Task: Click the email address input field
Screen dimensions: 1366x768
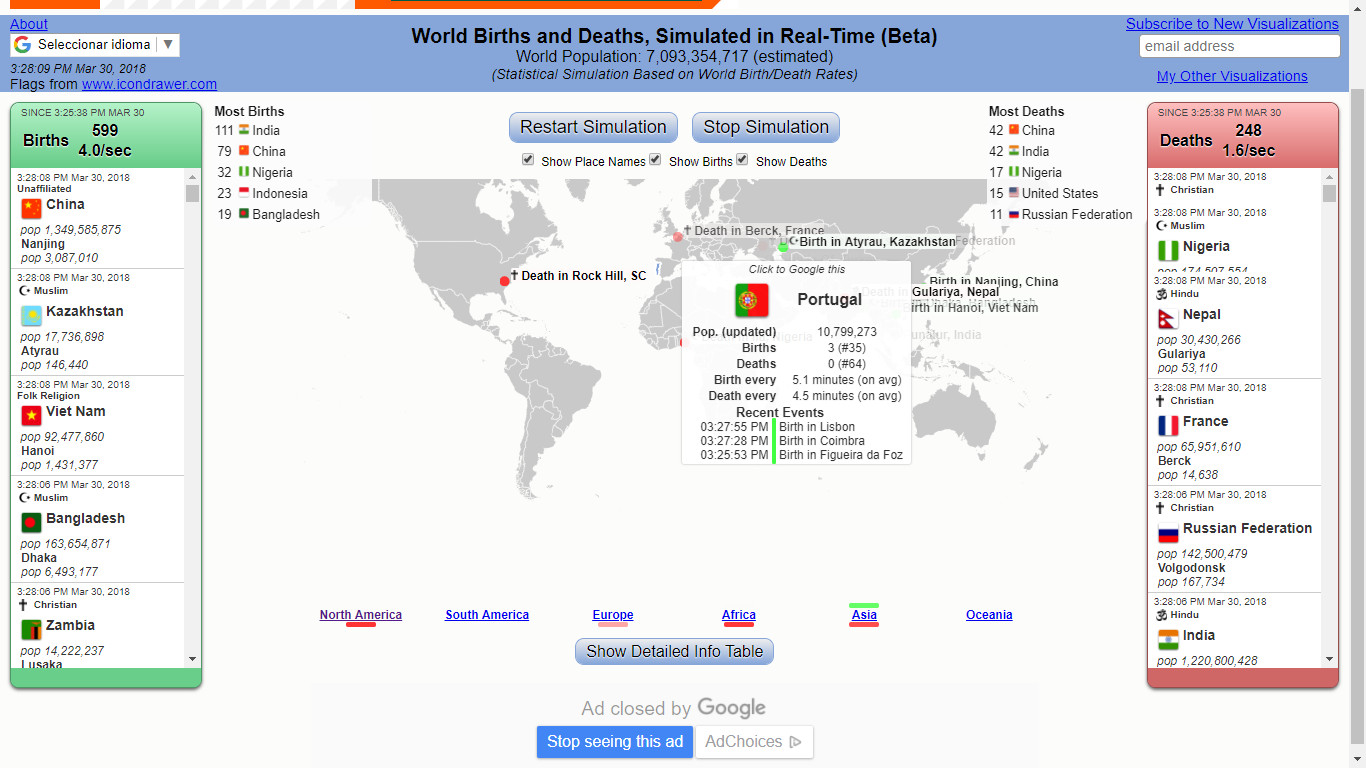Action: tap(1239, 46)
